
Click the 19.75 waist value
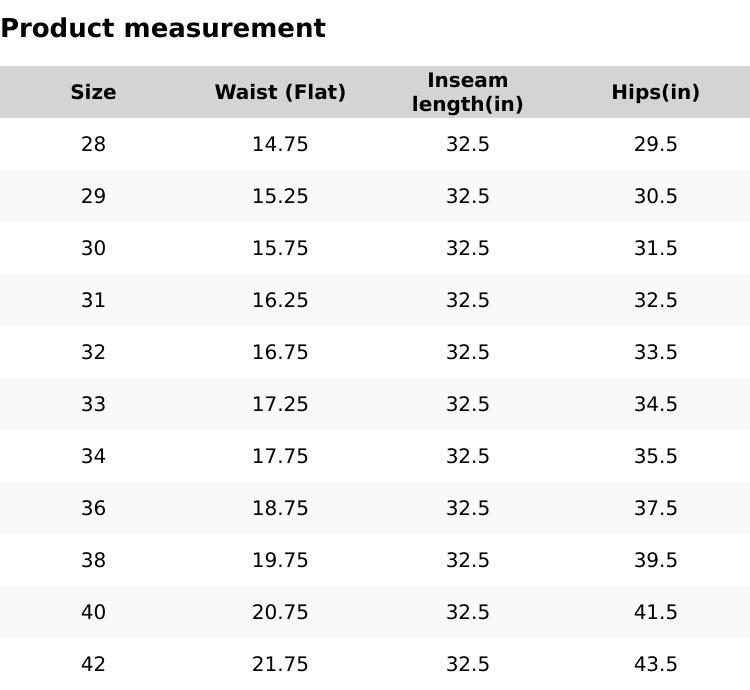pos(280,560)
